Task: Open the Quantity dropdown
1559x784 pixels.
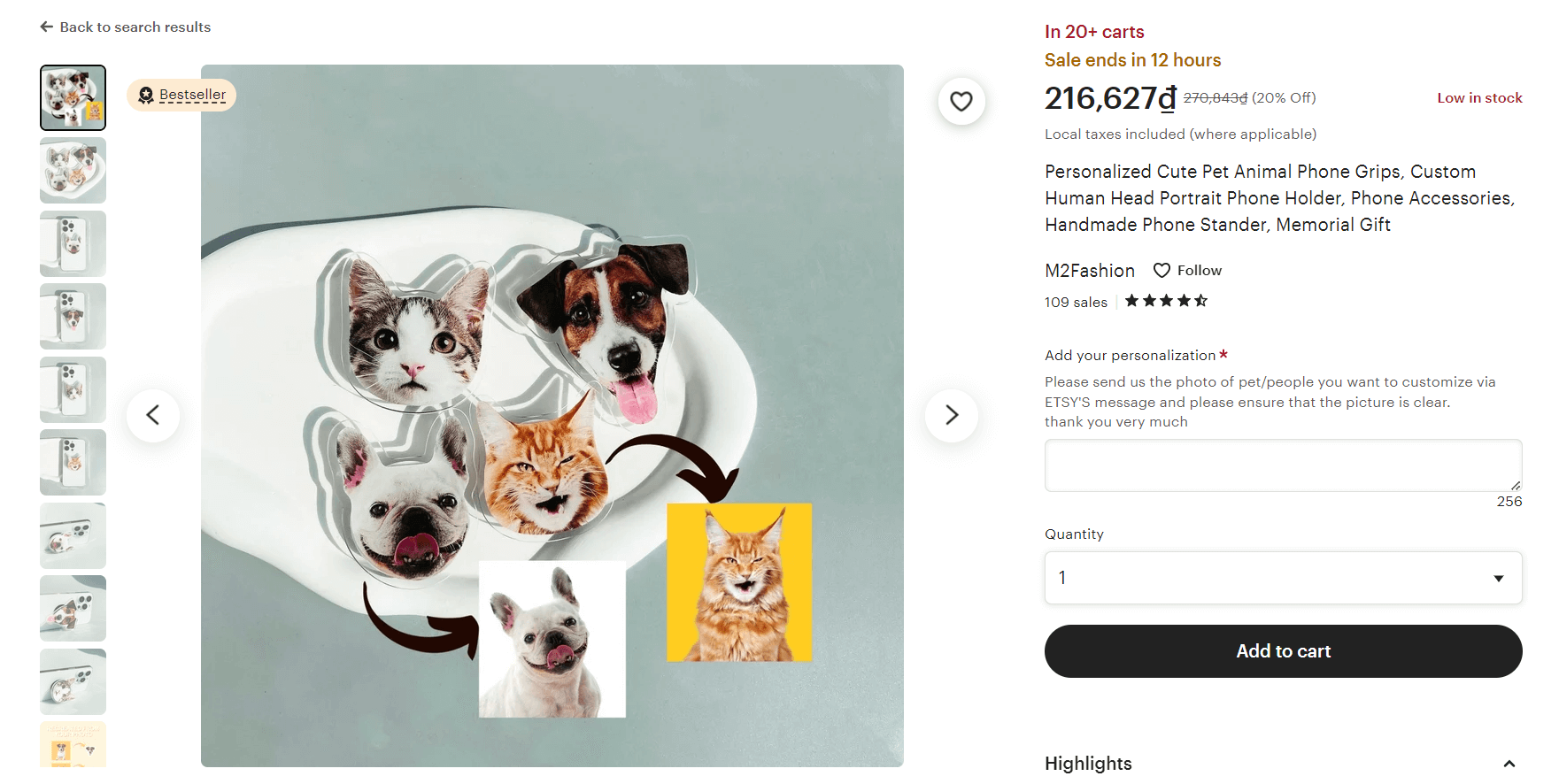Action: [x=1283, y=578]
